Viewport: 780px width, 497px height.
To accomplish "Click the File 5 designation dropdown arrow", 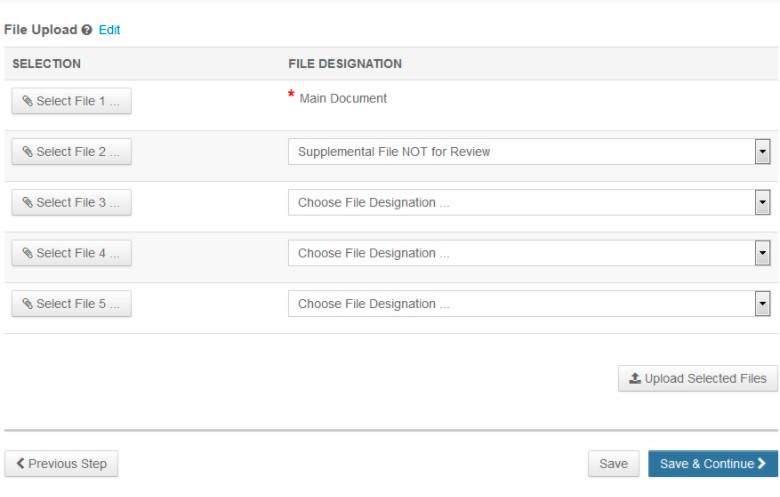I will click(x=762, y=304).
